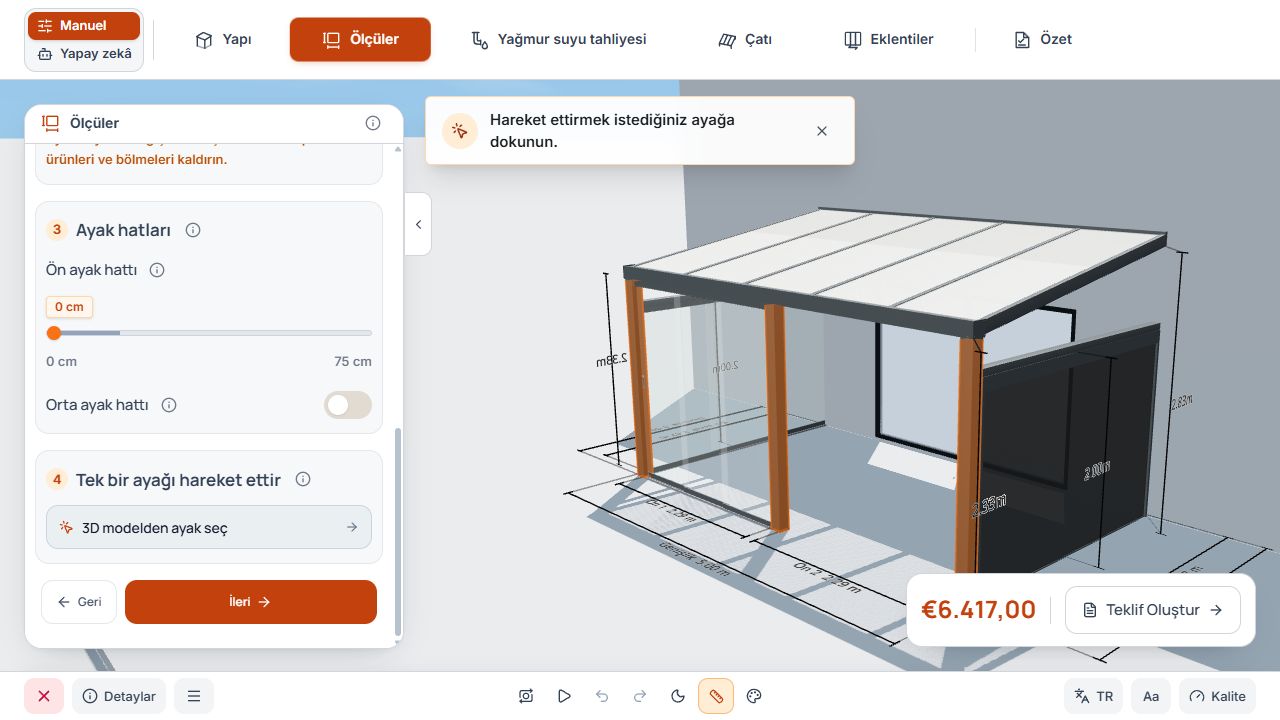Click 3D modelden ayak seç

tap(209, 527)
